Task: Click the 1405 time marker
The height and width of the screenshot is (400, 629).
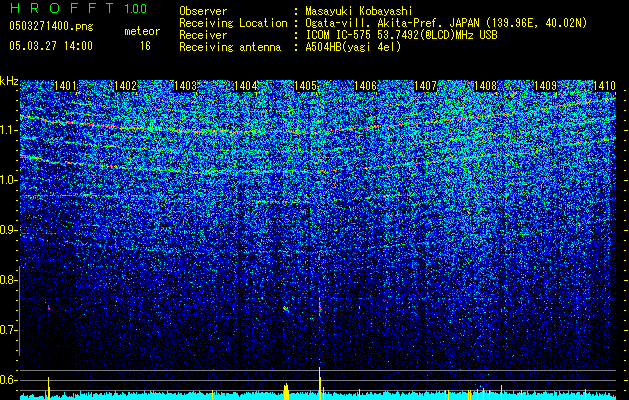Action: coord(306,86)
